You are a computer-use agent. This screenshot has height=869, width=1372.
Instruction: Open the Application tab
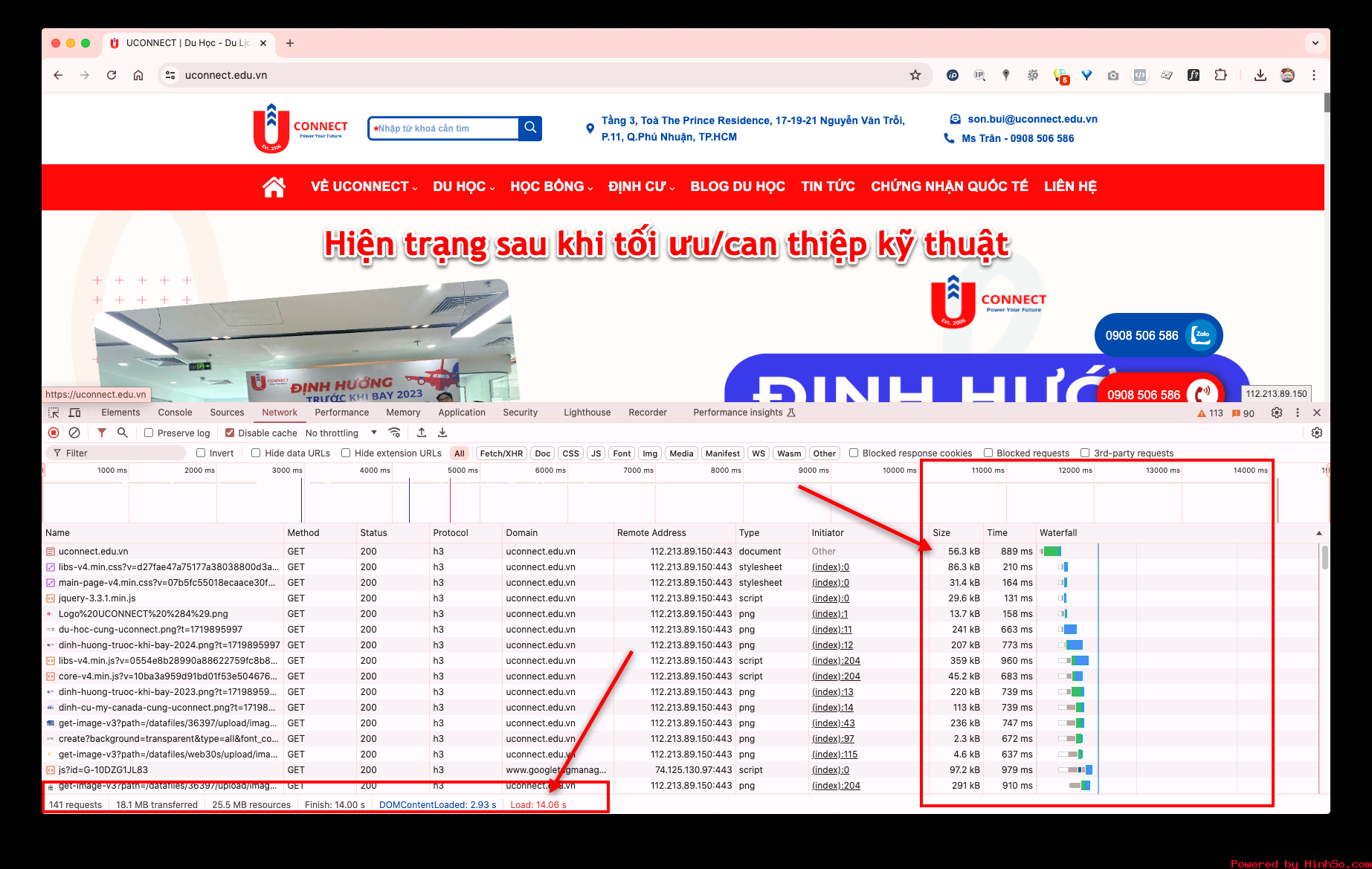click(462, 413)
